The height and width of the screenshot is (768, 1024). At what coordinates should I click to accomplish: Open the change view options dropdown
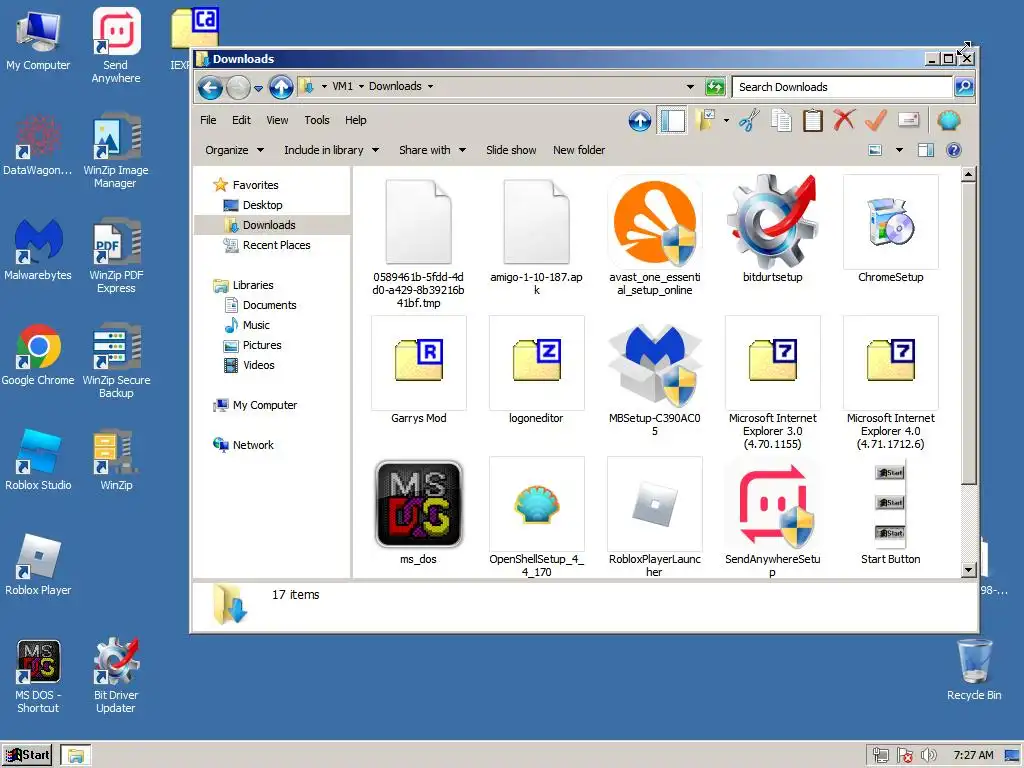[x=899, y=150]
